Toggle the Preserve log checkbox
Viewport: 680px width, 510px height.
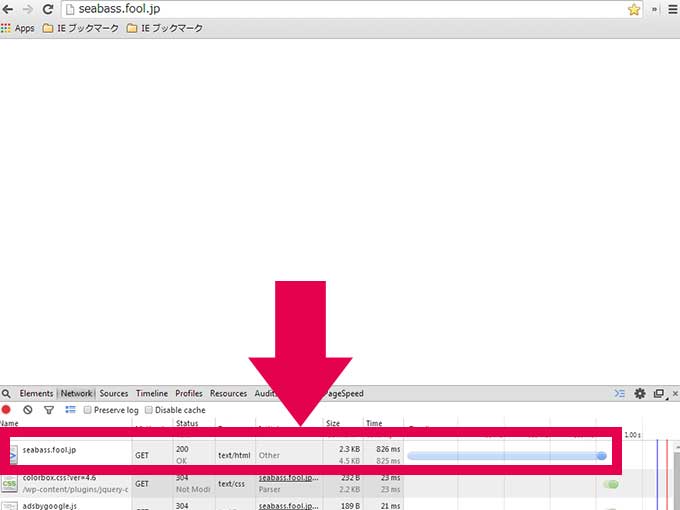click(88, 410)
